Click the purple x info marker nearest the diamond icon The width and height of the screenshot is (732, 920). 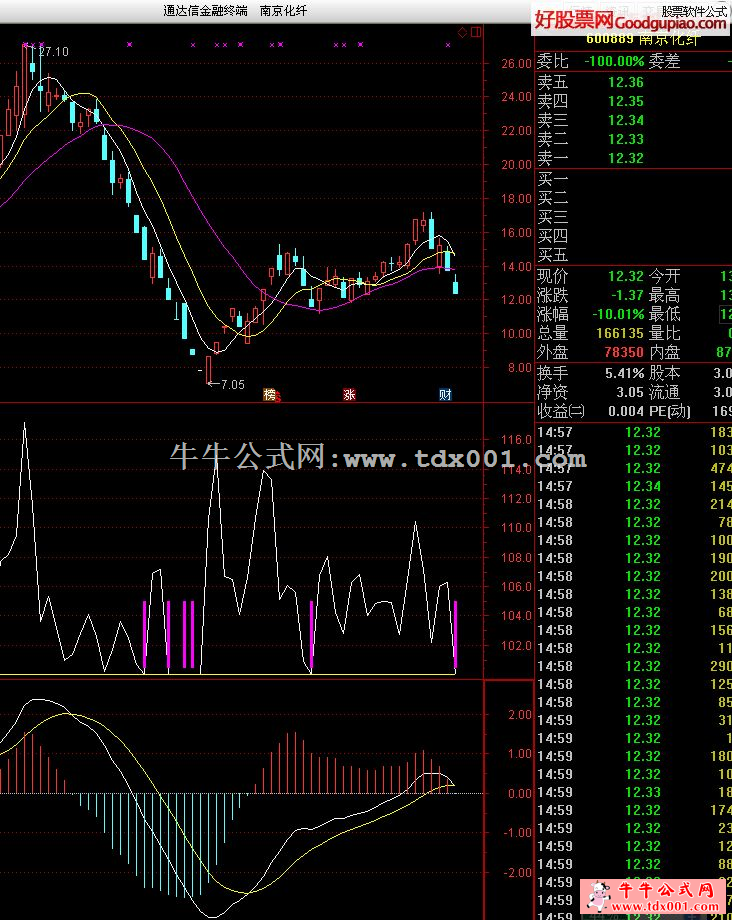click(448, 45)
